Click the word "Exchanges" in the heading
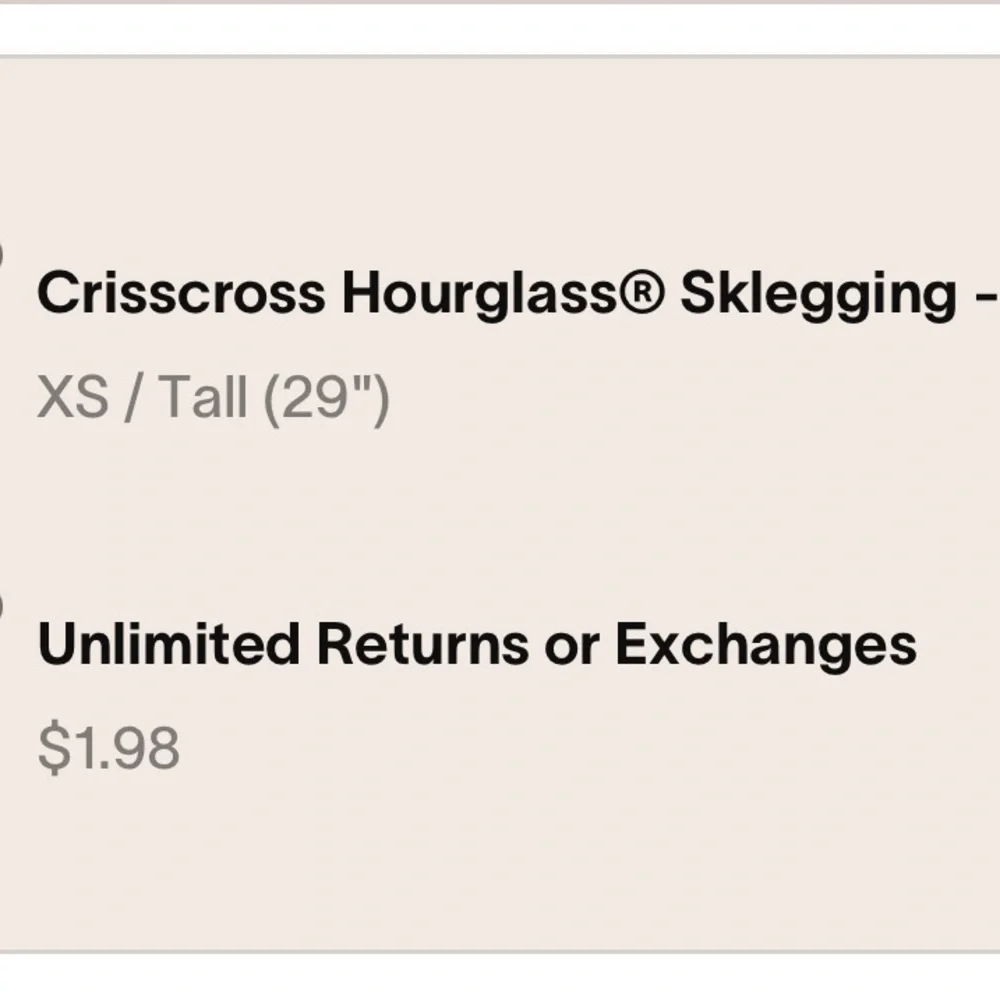1000x1000 pixels. pos(765,645)
